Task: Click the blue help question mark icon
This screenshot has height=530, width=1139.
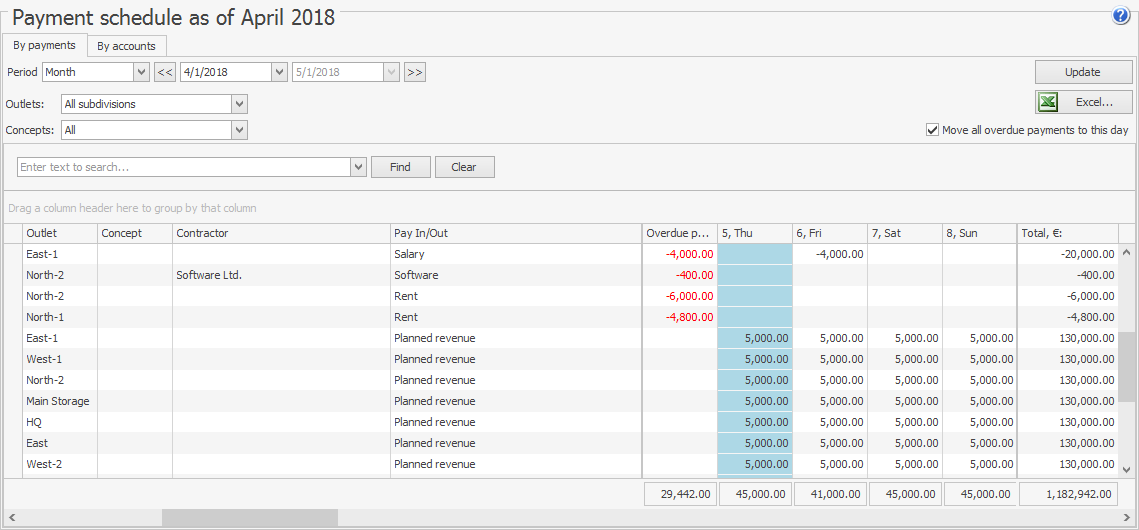Action: (x=1120, y=16)
